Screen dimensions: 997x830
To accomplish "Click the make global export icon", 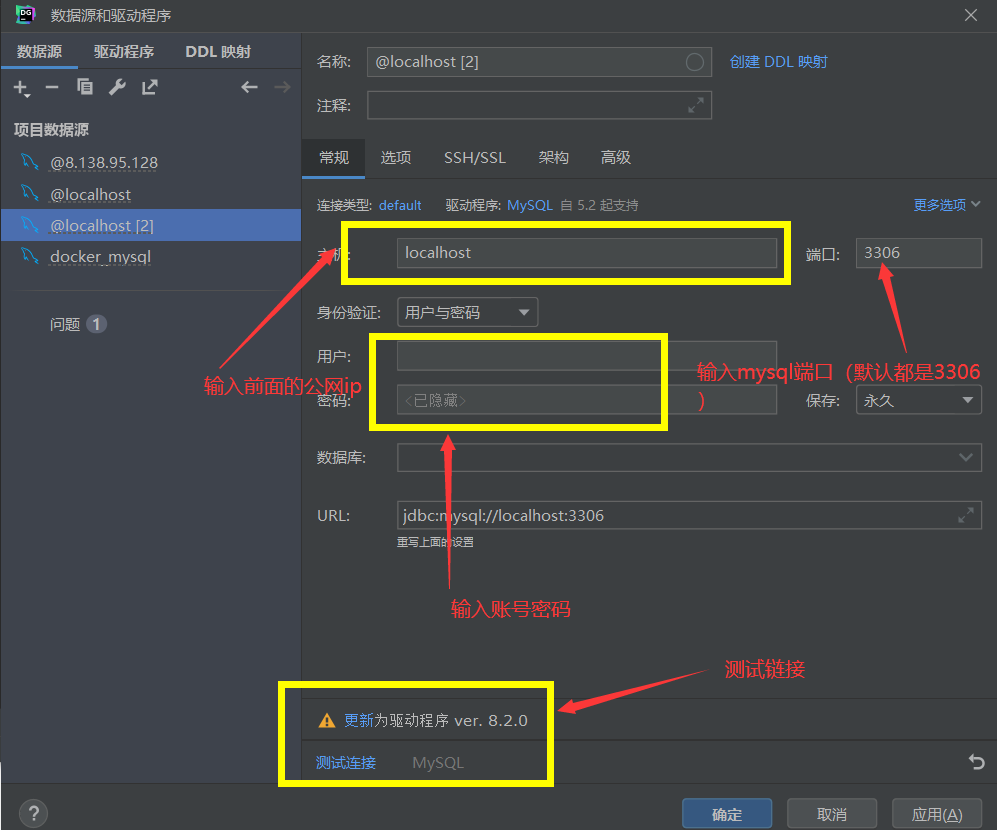I will pyautogui.click(x=149, y=87).
